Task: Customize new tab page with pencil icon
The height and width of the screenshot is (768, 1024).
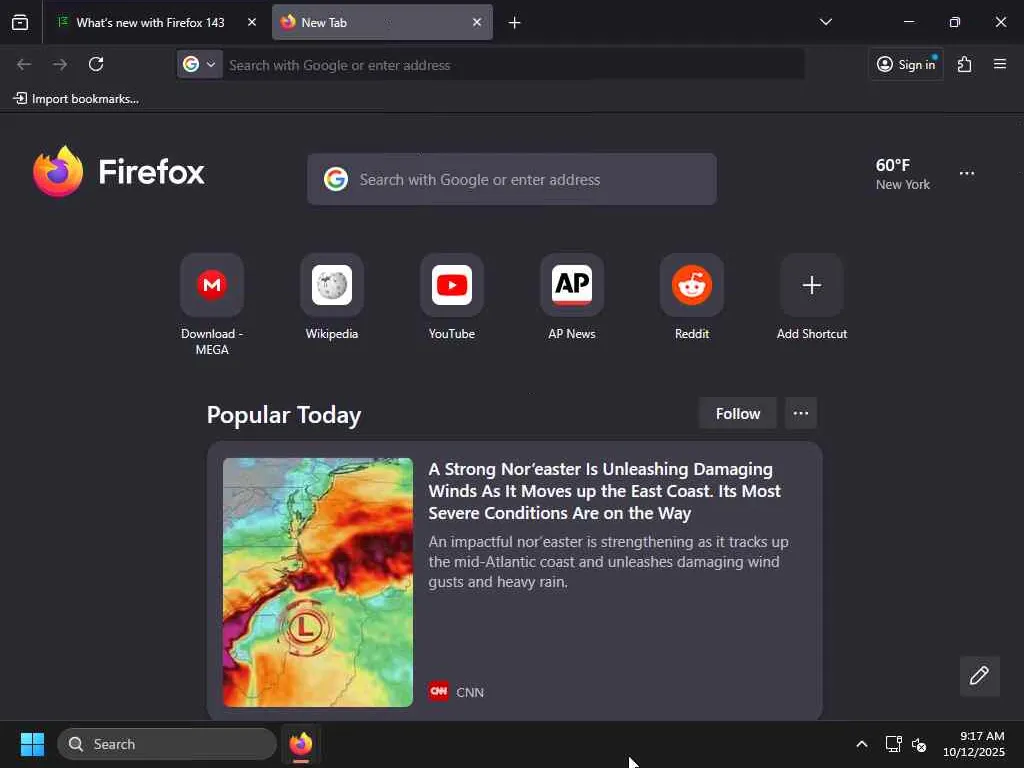Action: (980, 676)
